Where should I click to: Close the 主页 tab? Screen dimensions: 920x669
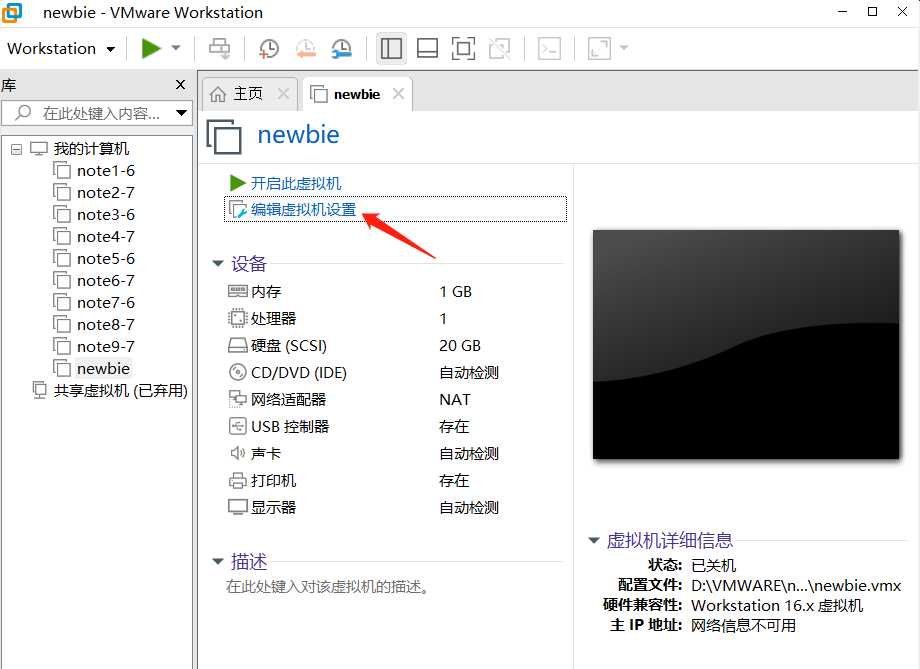coord(283,94)
